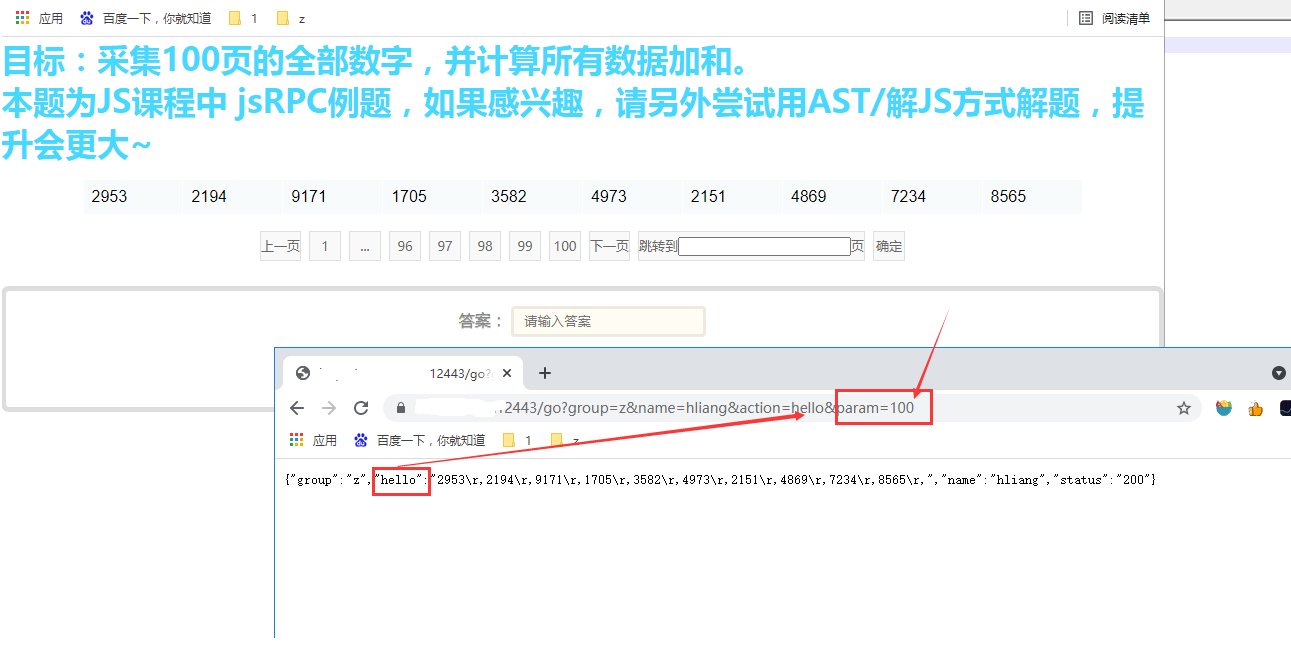The height and width of the screenshot is (665, 1291).
Task: Click the 答案： label
Action: [x=481, y=321]
